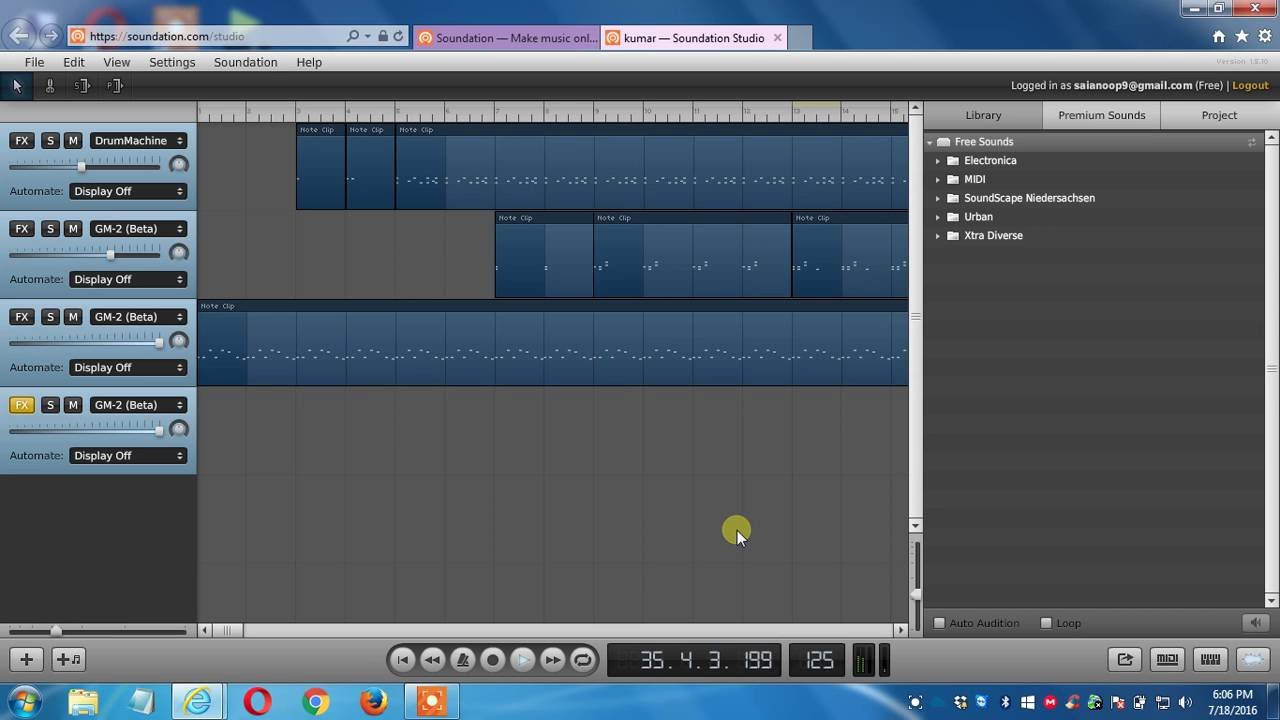The image size is (1280, 720).
Task: Open the DrumMachine instrument dropdown
Action: coord(138,141)
